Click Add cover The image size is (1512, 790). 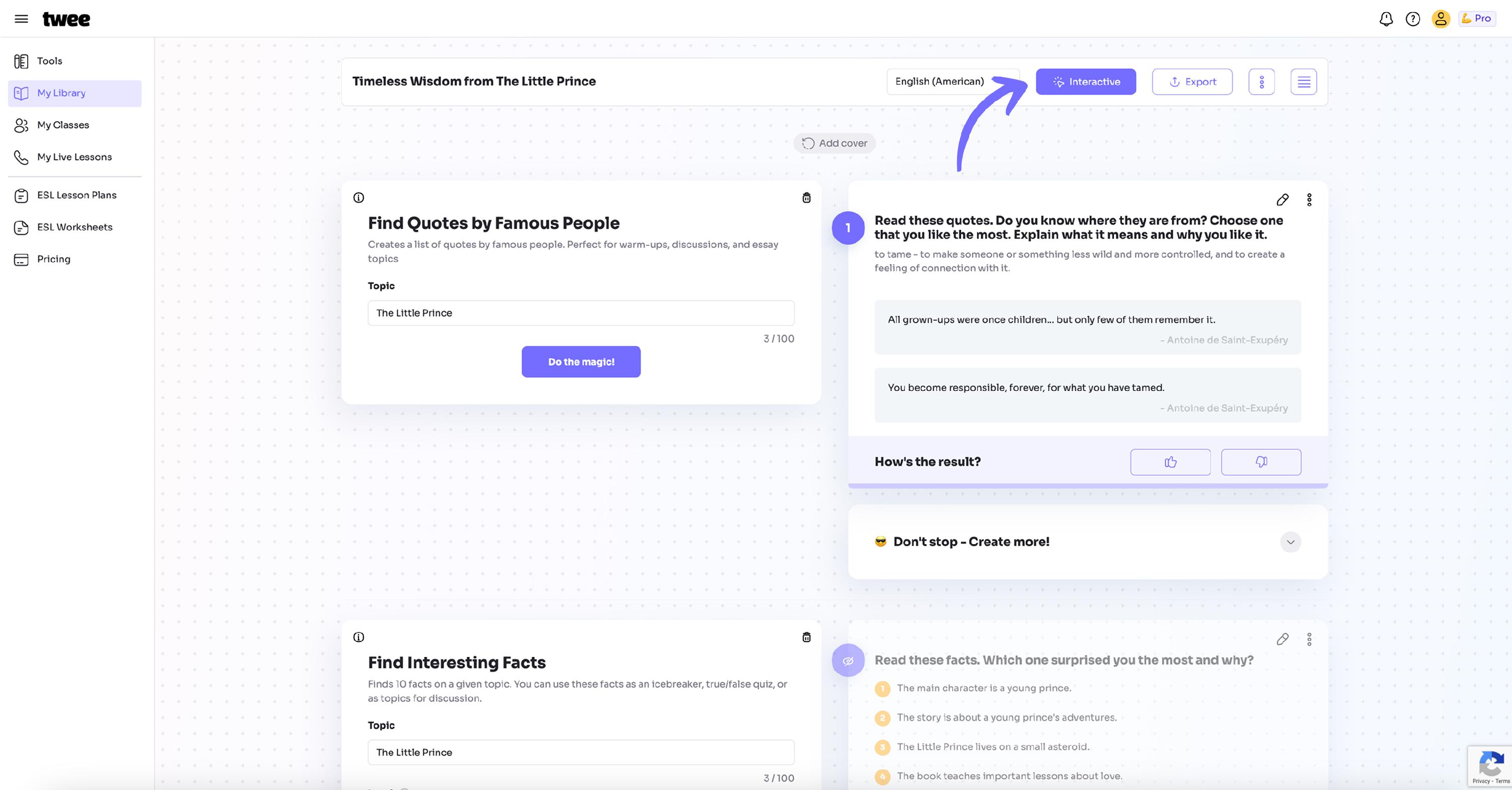[x=834, y=143]
